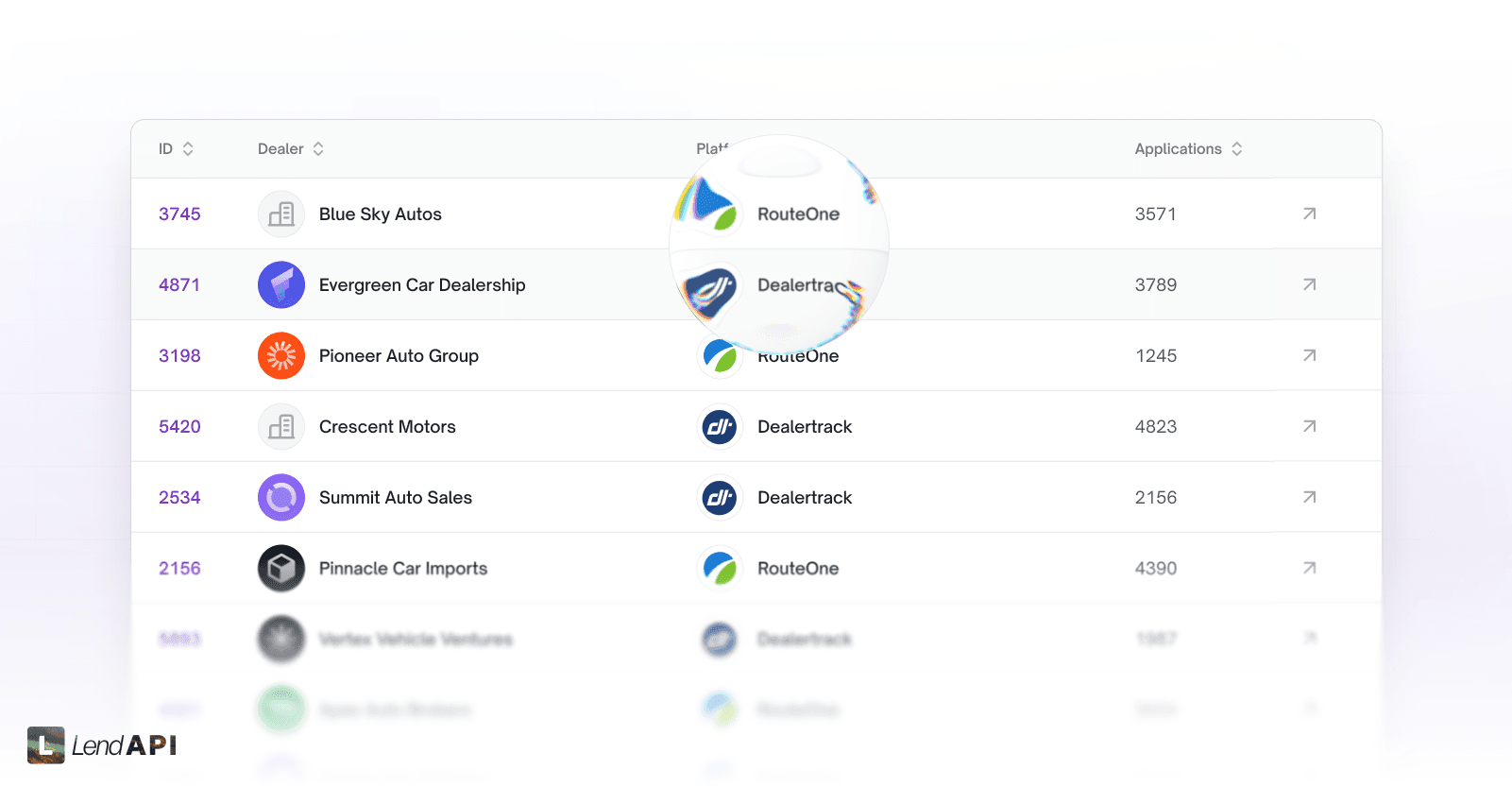The width and height of the screenshot is (1512, 787).
Task: Open dealer ID 3745
Action: click(179, 214)
